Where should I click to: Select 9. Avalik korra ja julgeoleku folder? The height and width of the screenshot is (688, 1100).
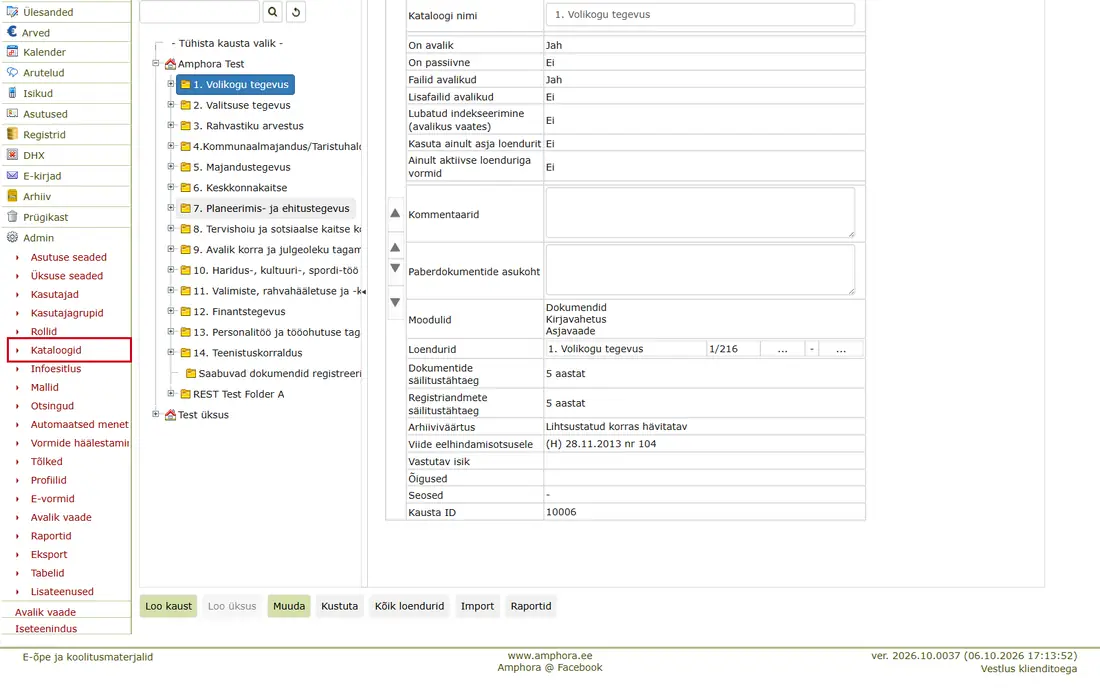276,250
